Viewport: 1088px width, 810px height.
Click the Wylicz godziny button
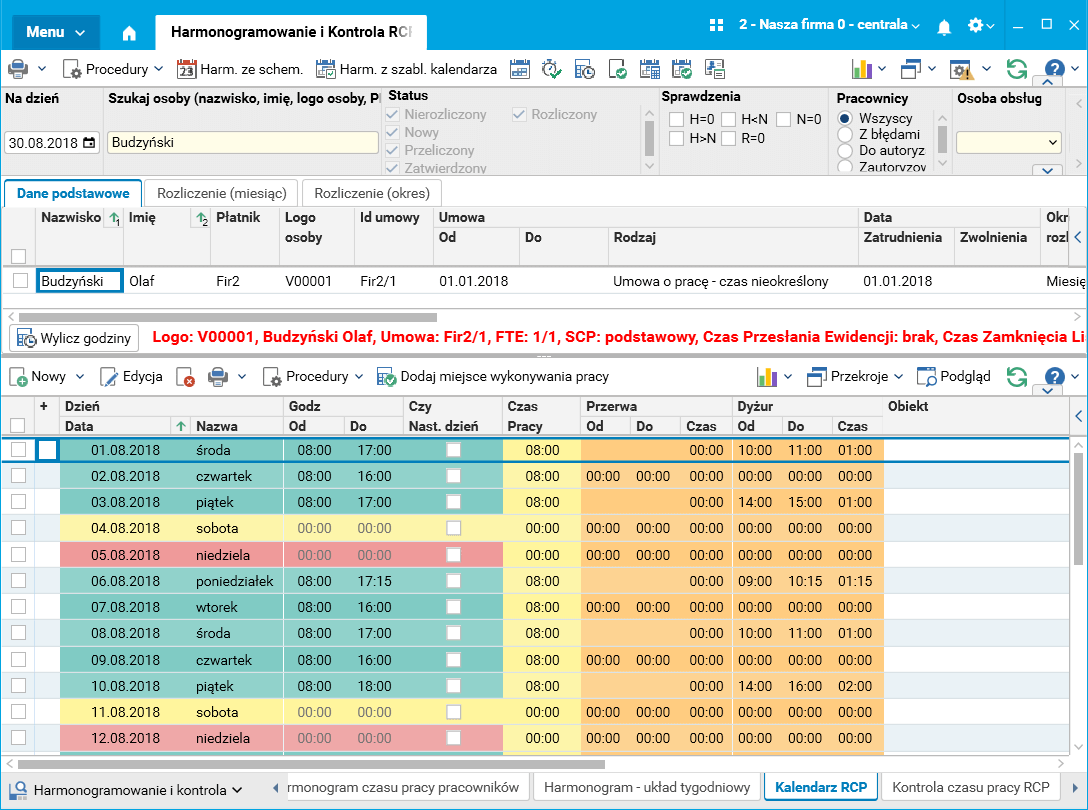tap(74, 338)
